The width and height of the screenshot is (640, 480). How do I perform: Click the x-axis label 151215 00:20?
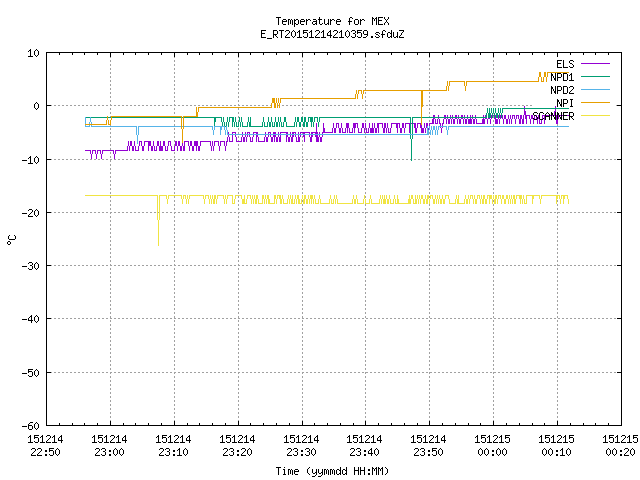click(620, 446)
